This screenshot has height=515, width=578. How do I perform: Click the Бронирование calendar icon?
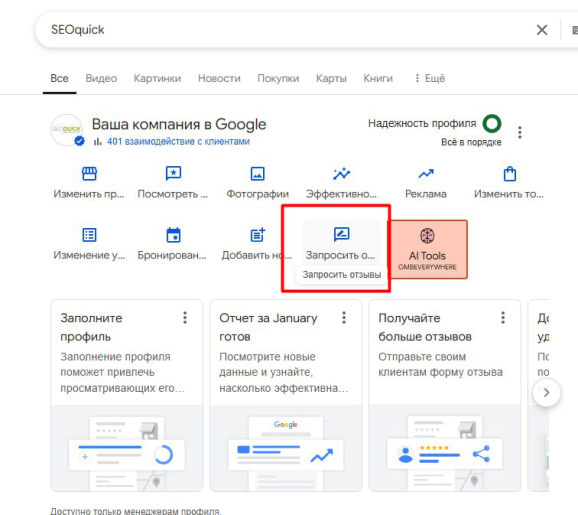click(173, 235)
